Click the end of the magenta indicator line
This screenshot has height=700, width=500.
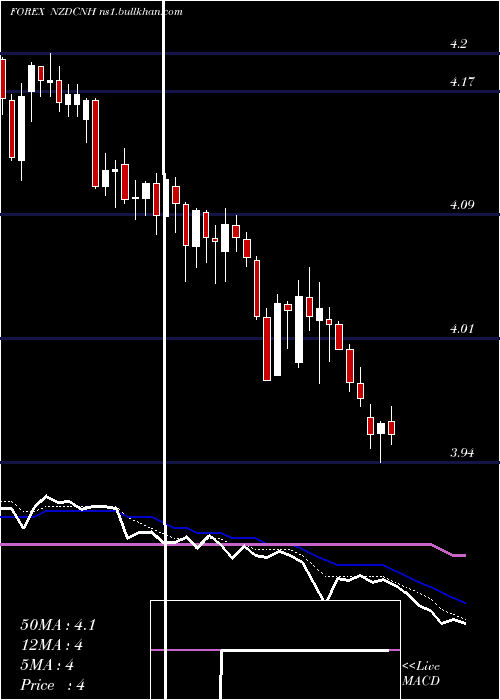(x=464, y=555)
